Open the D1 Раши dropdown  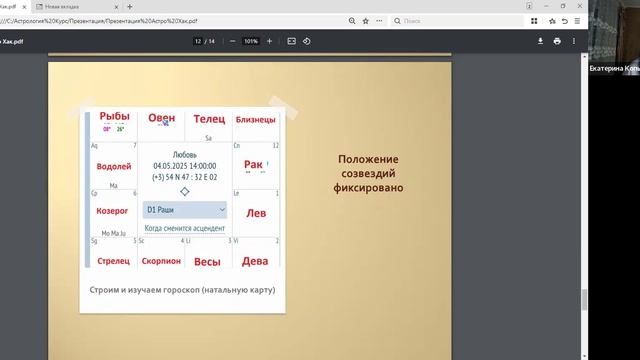pos(185,210)
